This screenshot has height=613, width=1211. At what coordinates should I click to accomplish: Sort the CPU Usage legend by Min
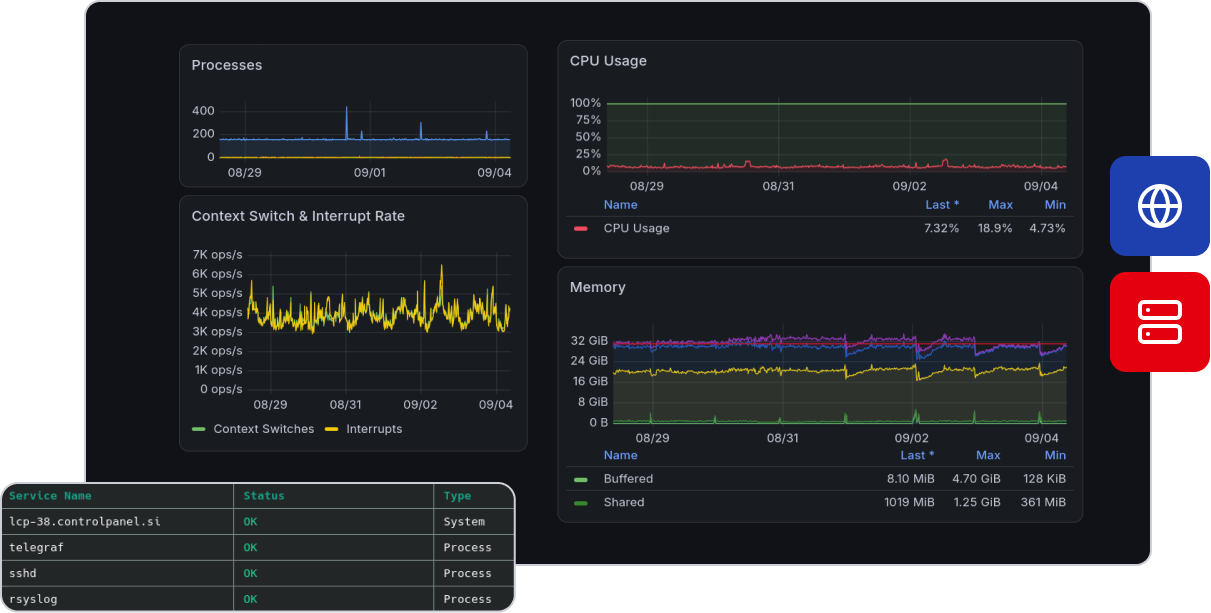(1055, 205)
